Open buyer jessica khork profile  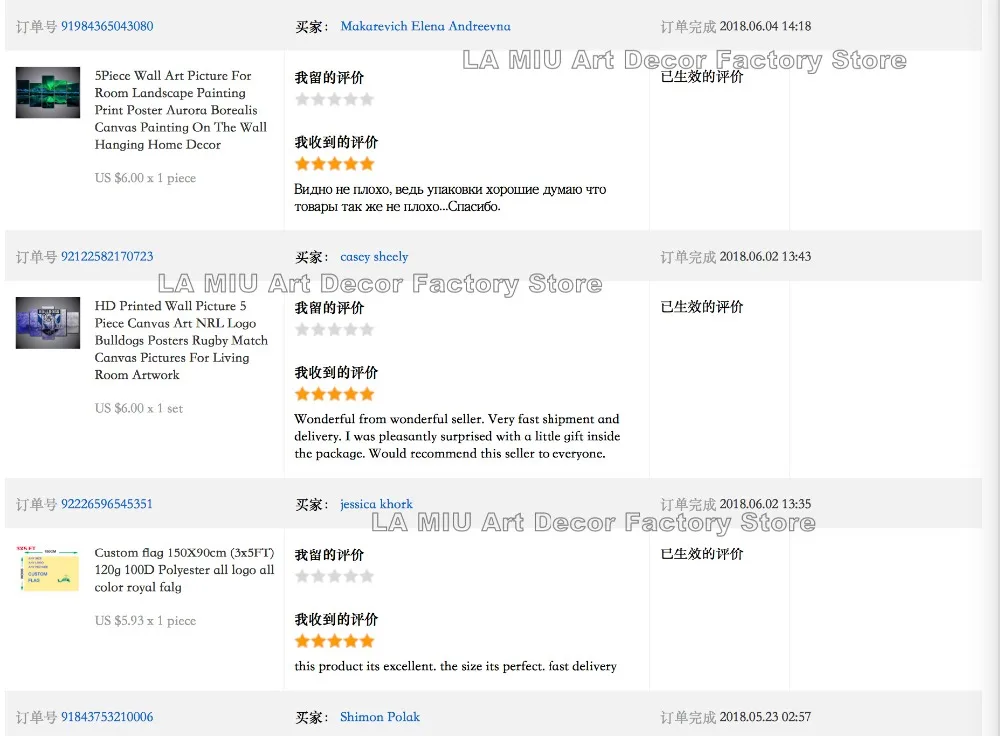376,504
